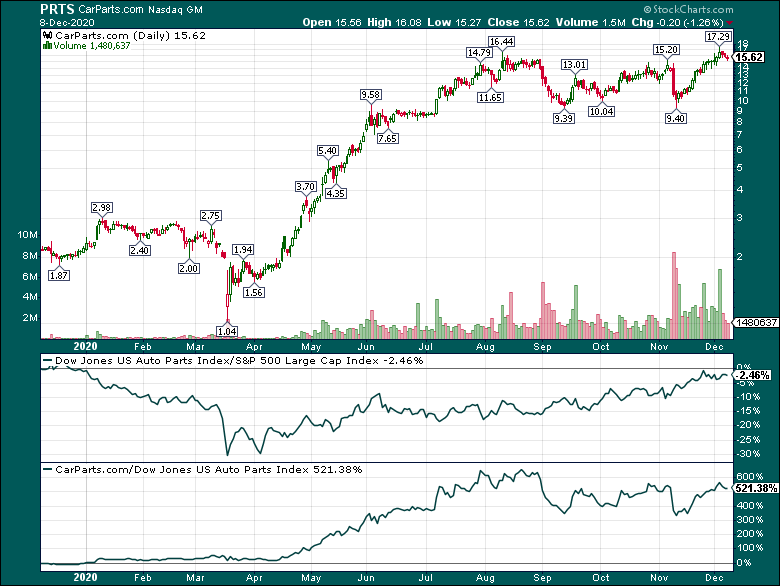Click the 2020 label on main chart axis

86,346
